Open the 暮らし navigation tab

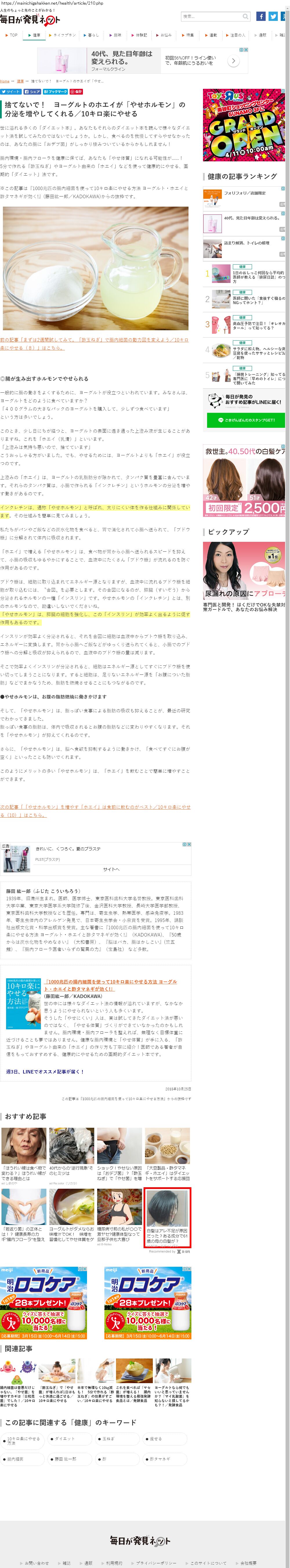[91, 35]
